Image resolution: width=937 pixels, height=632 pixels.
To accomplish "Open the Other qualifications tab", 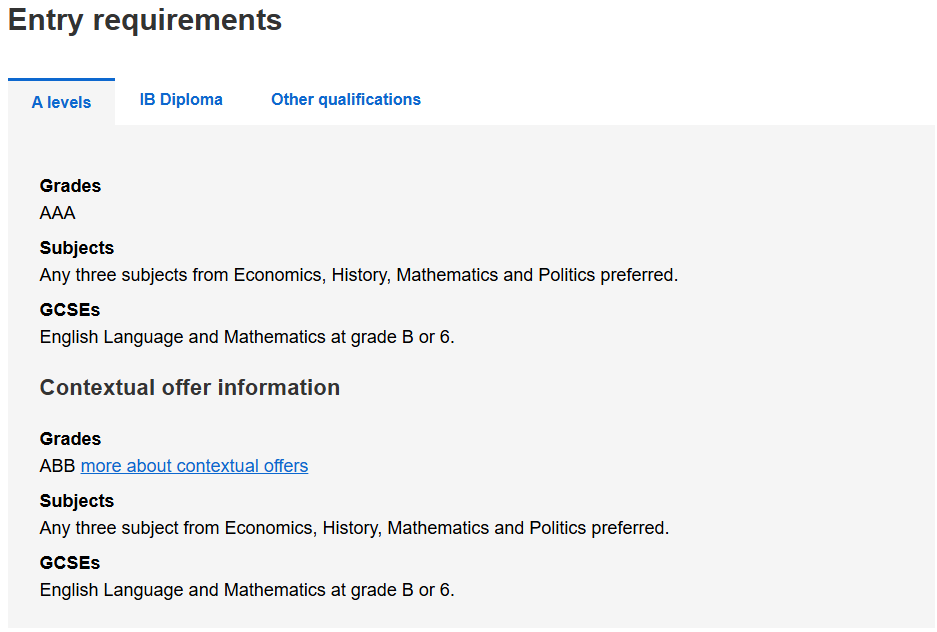I will tap(346, 100).
